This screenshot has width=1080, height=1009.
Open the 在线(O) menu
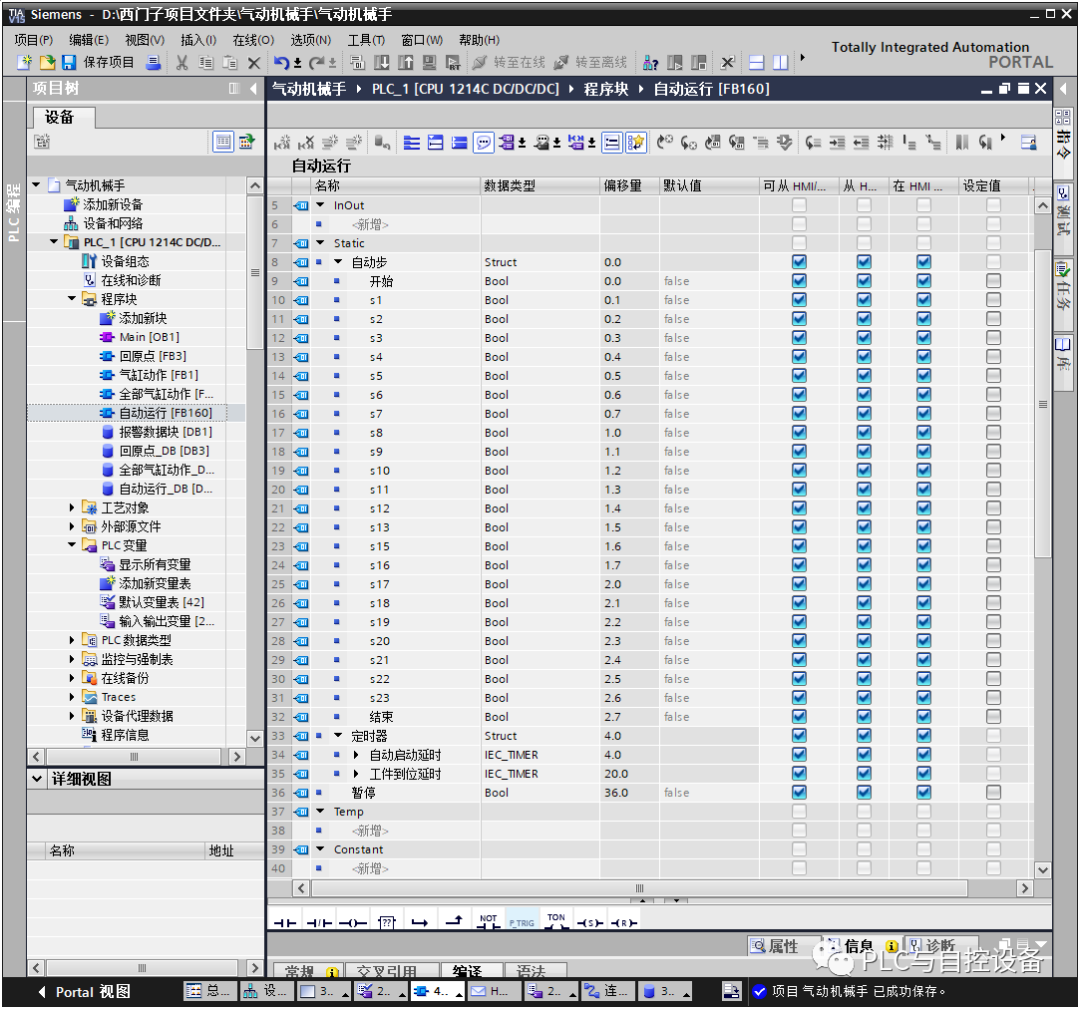(x=253, y=40)
